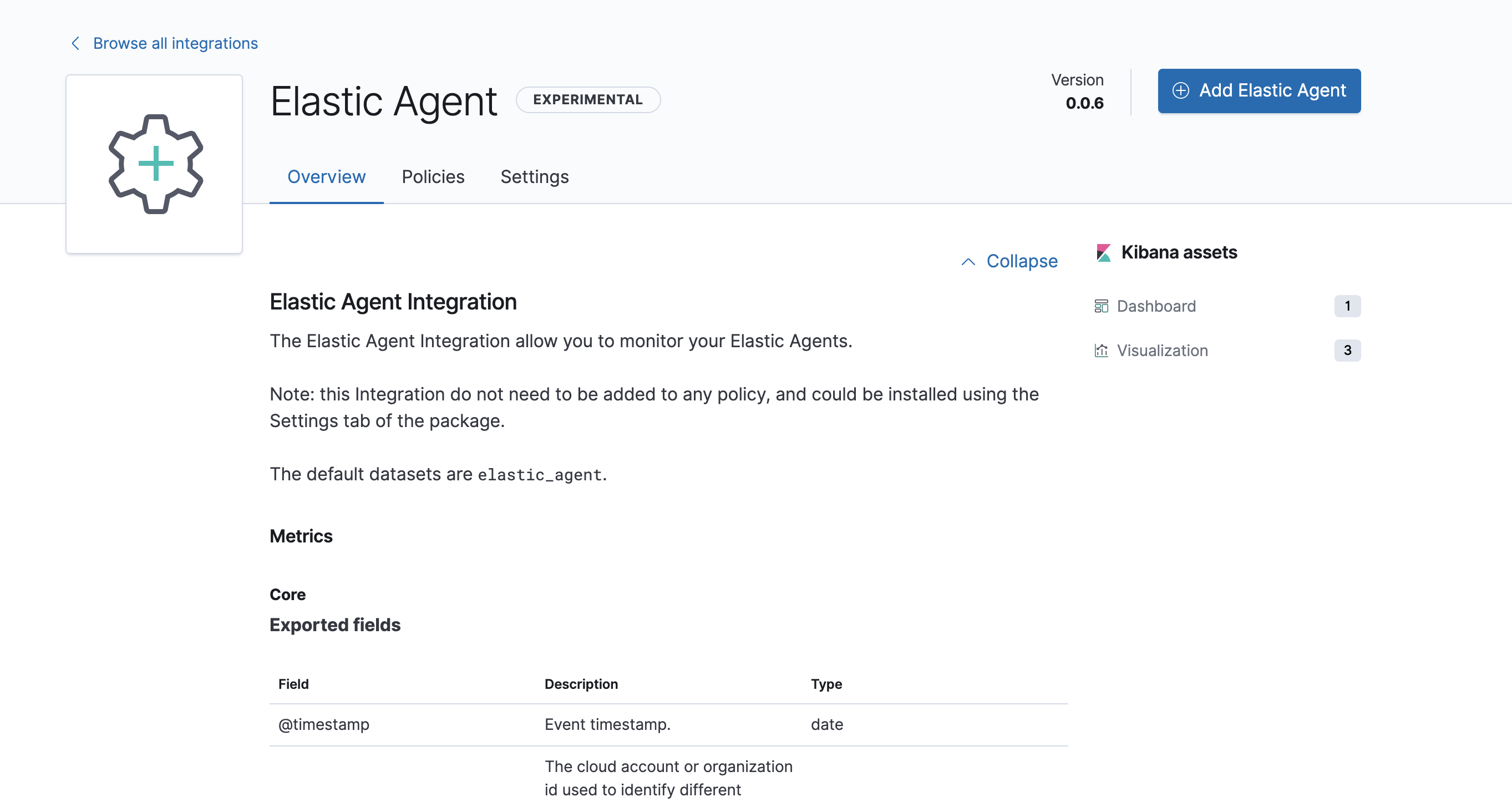The height and width of the screenshot is (802, 1512).
Task: Collapse the integration readme section
Action: [1021, 261]
